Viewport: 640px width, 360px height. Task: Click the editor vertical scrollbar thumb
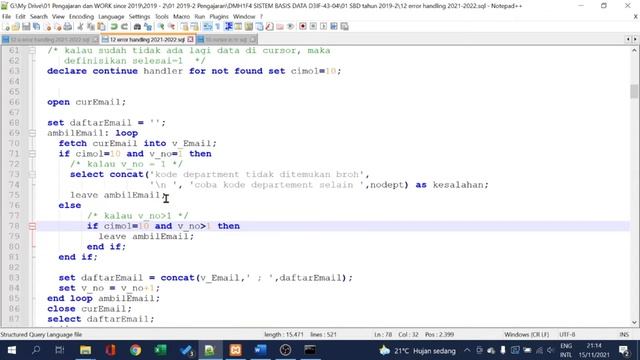click(634, 91)
